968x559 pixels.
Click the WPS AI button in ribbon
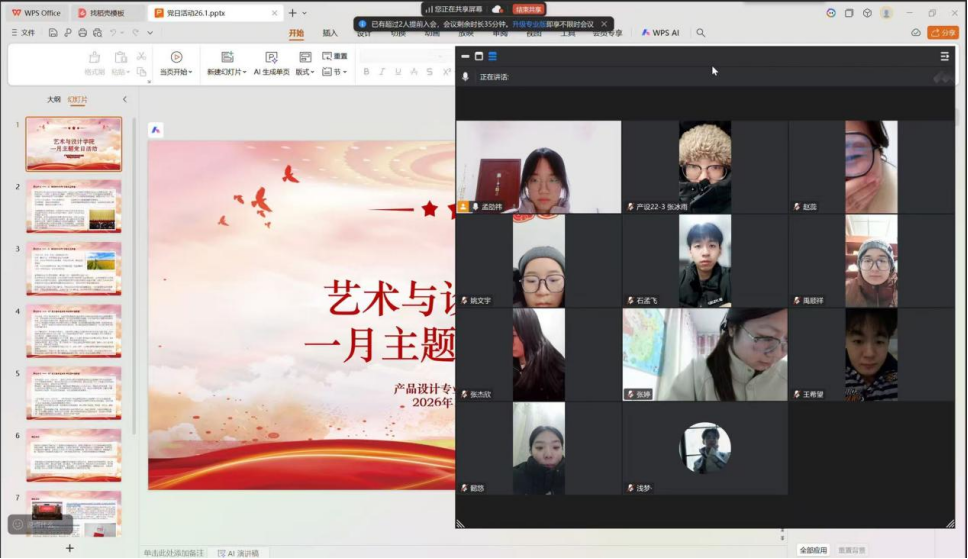click(x=660, y=33)
